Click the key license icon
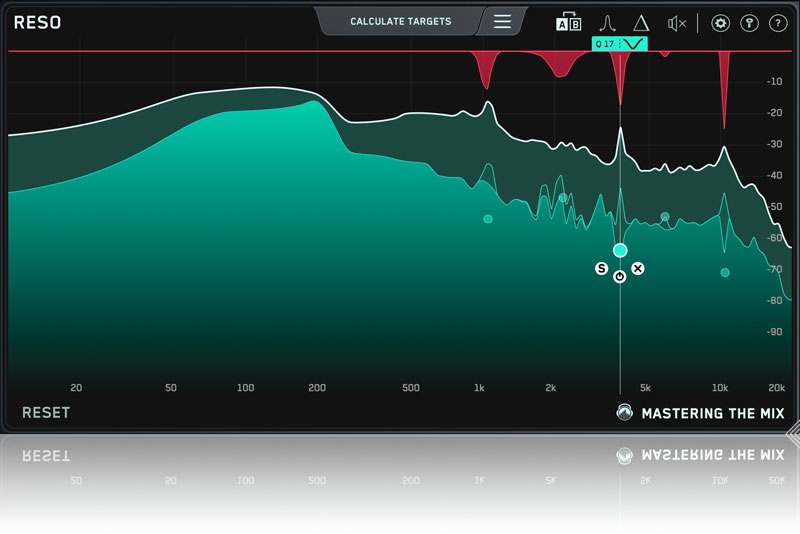Image resolution: width=800 pixels, height=534 pixels. tap(749, 23)
